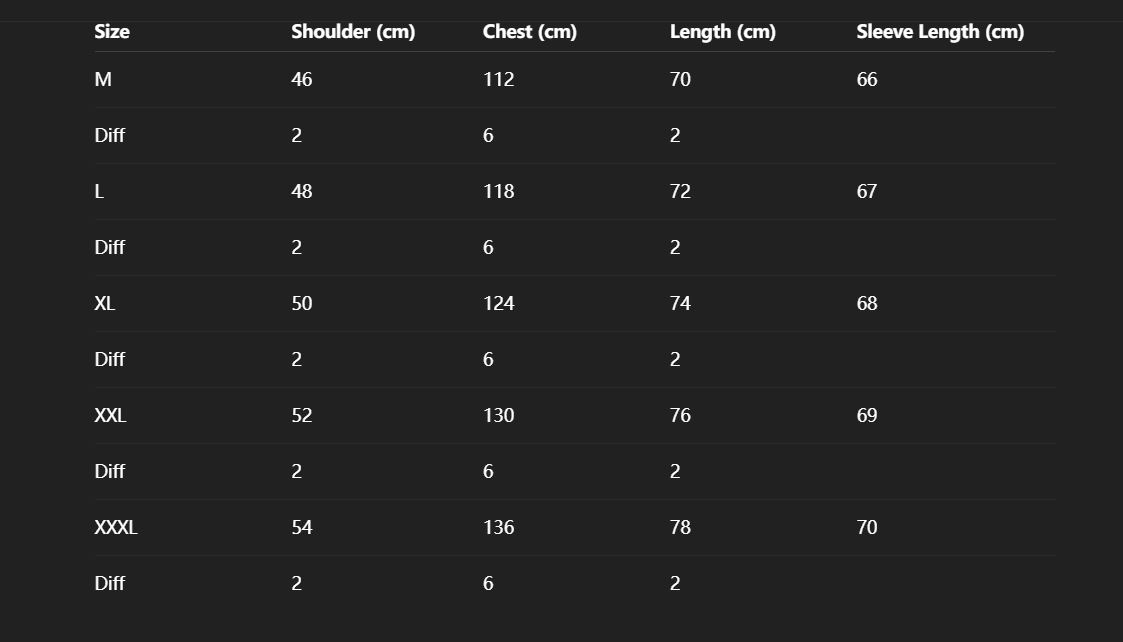Select sleeve length value 69

867,416
